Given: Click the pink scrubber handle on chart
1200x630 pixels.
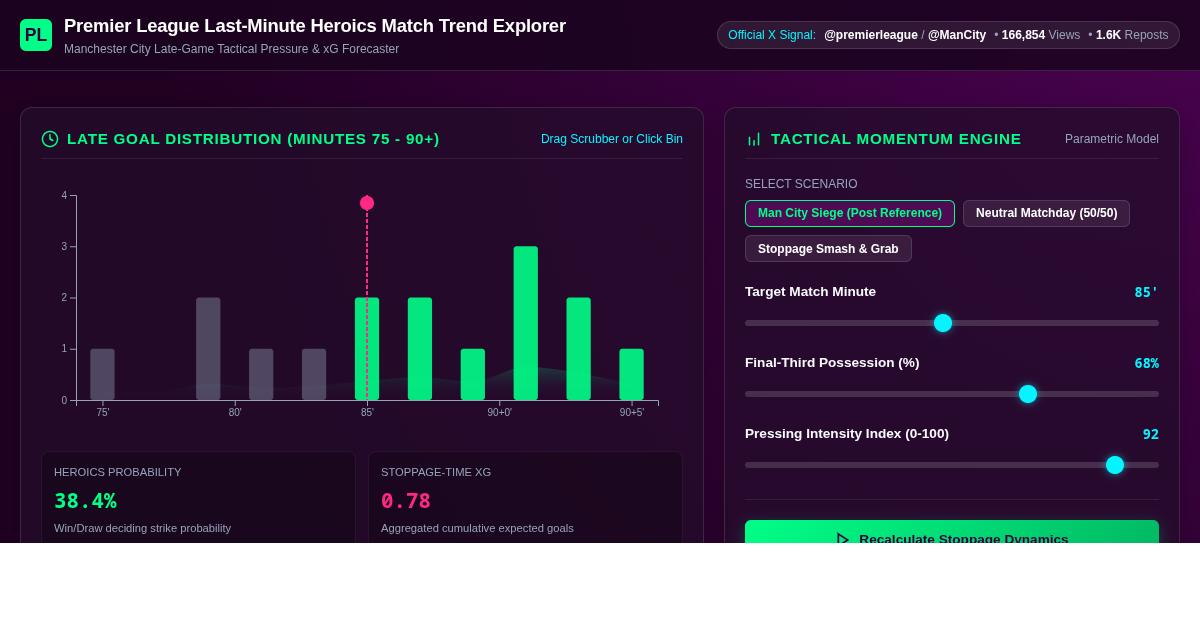Looking at the screenshot, I should click(x=367, y=203).
